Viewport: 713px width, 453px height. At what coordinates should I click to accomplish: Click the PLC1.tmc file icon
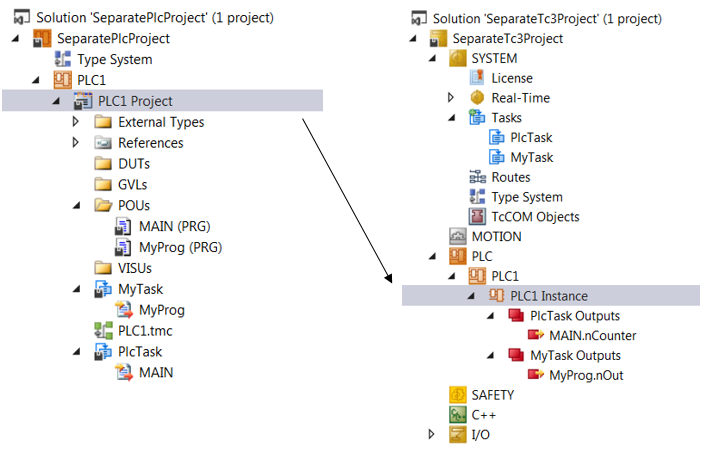coord(104,331)
